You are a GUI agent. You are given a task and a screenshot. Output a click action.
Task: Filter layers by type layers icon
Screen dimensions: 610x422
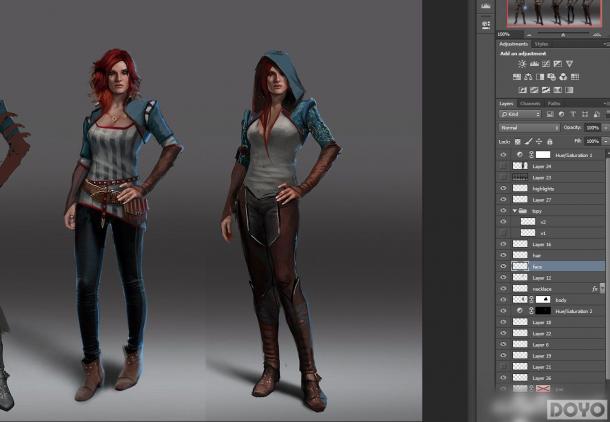coord(573,114)
